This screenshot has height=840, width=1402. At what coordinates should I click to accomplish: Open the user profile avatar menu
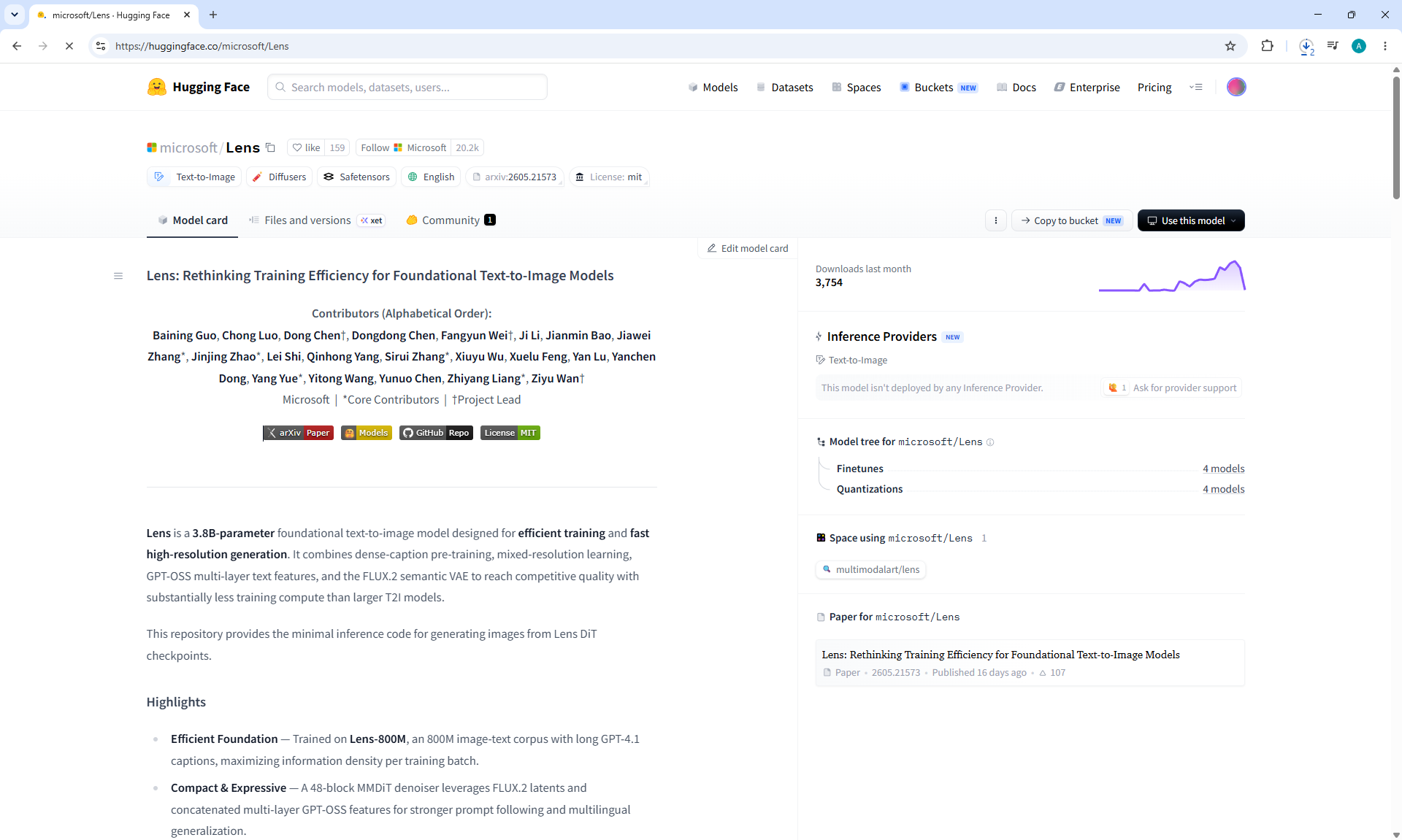click(x=1236, y=87)
